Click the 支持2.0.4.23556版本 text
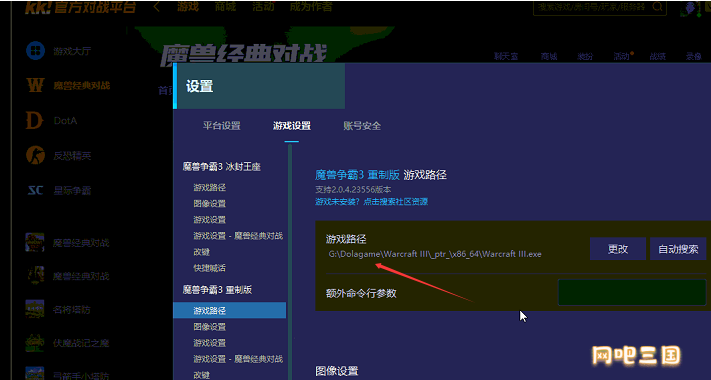 click(x=353, y=189)
